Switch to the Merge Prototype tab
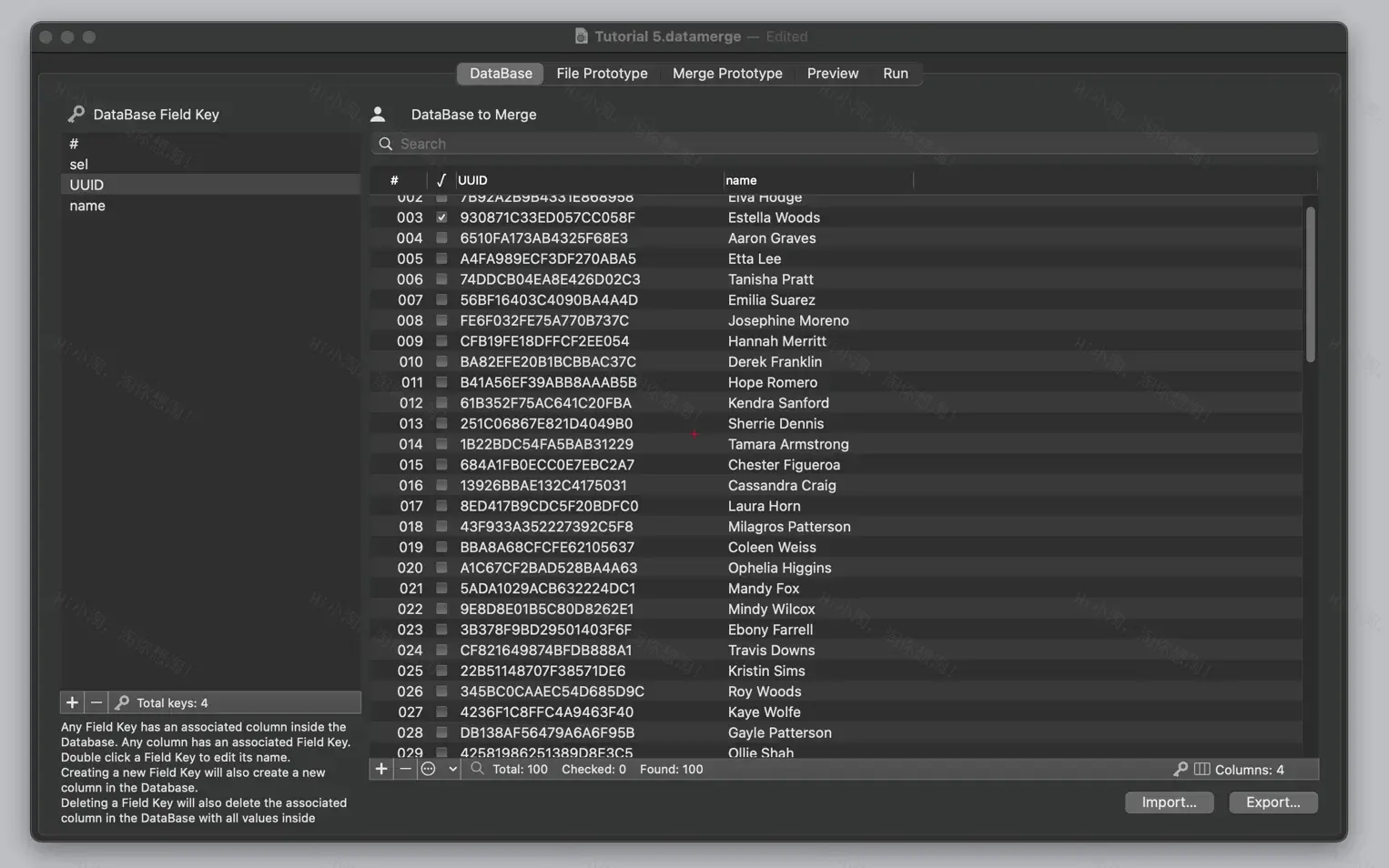1389x868 pixels. pyautogui.click(x=727, y=74)
